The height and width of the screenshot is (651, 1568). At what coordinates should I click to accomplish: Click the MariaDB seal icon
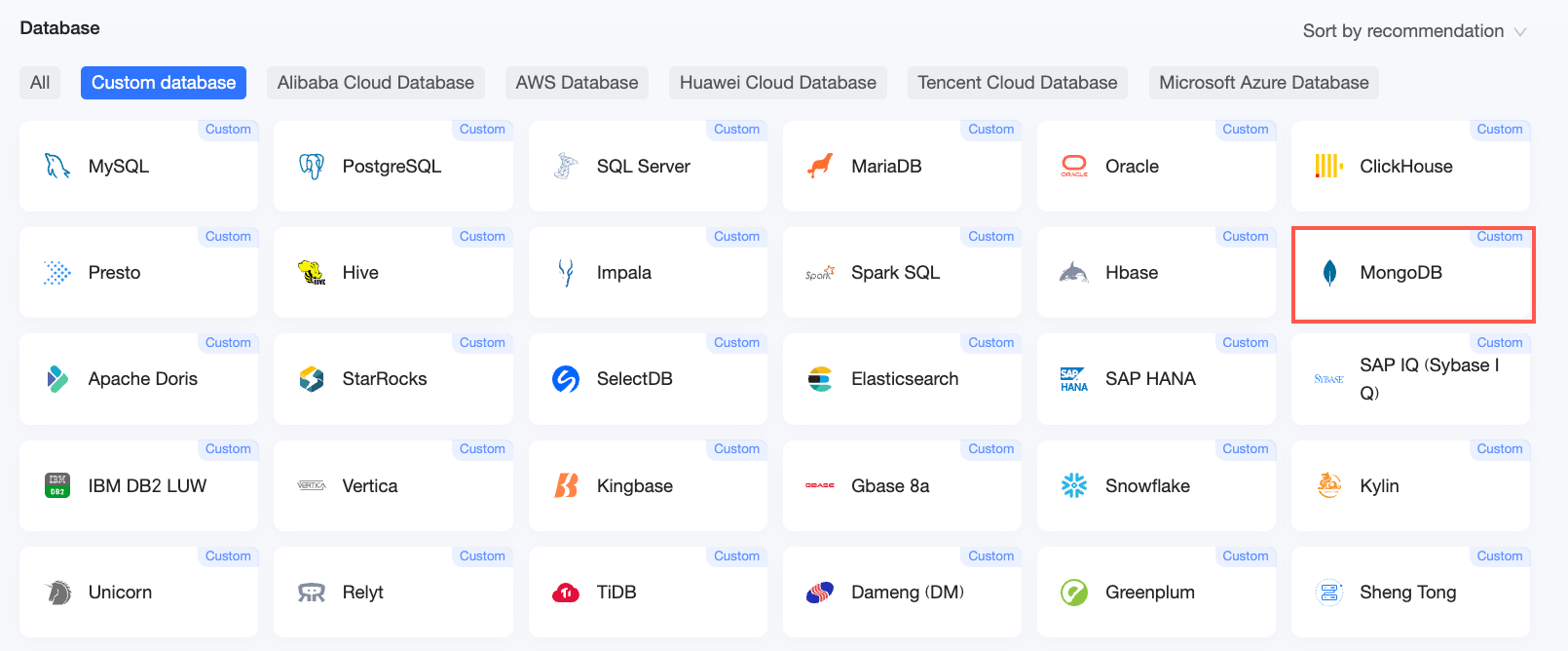tap(820, 167)
